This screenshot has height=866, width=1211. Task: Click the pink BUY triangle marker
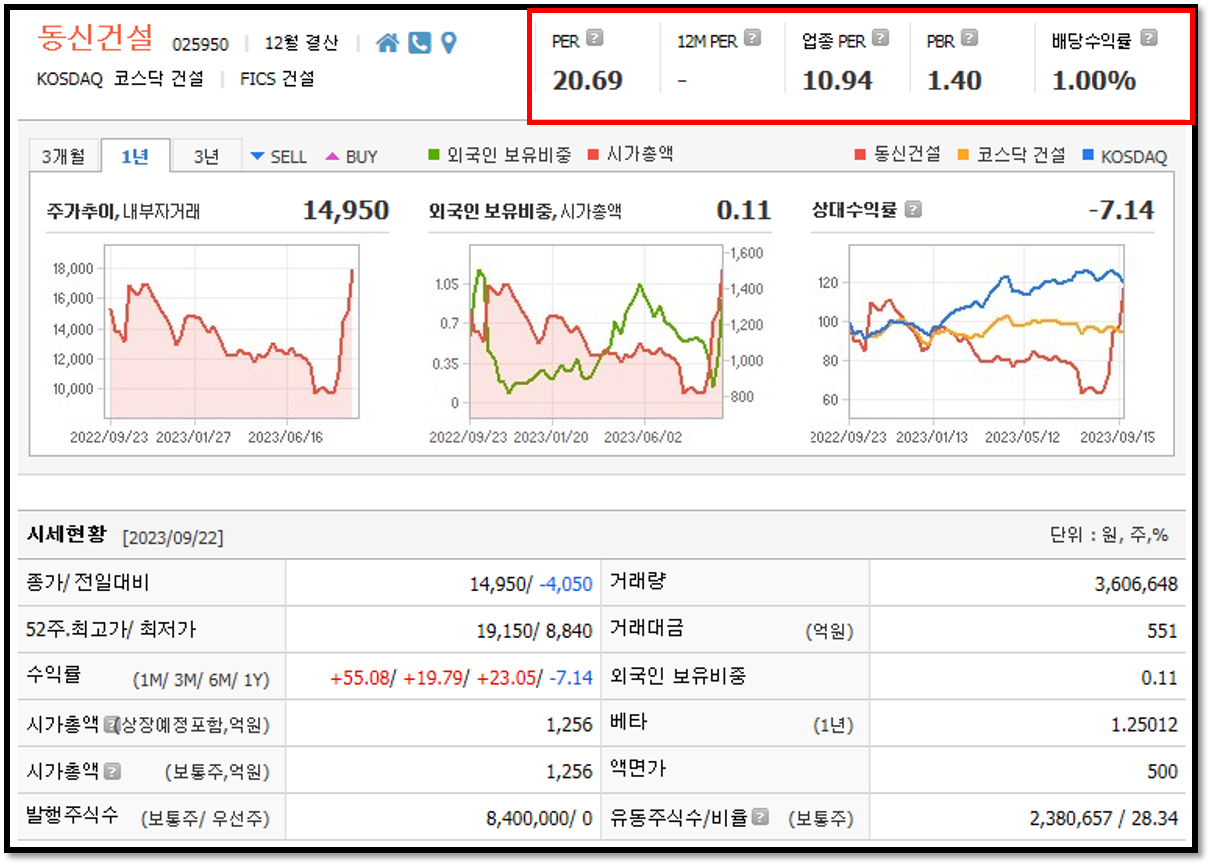[x=332, y=156]
